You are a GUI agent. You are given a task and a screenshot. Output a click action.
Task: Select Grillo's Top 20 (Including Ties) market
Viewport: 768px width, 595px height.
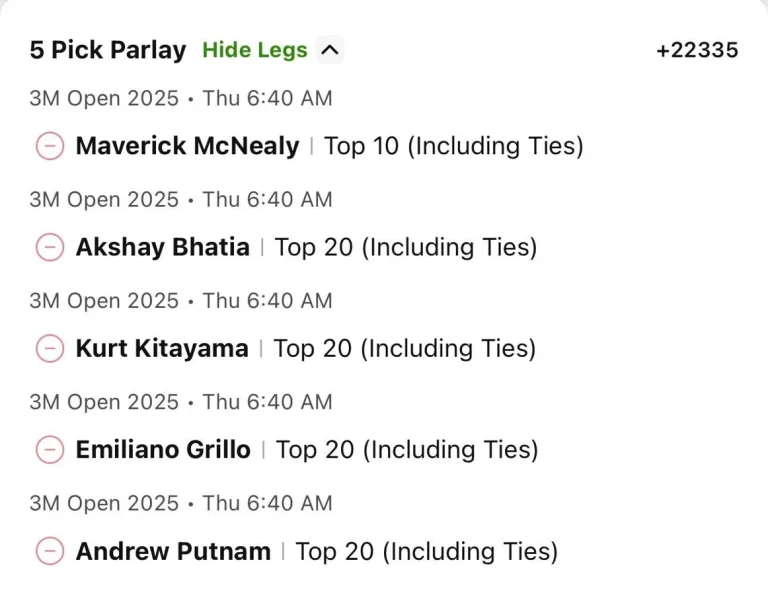pos(407,450)
